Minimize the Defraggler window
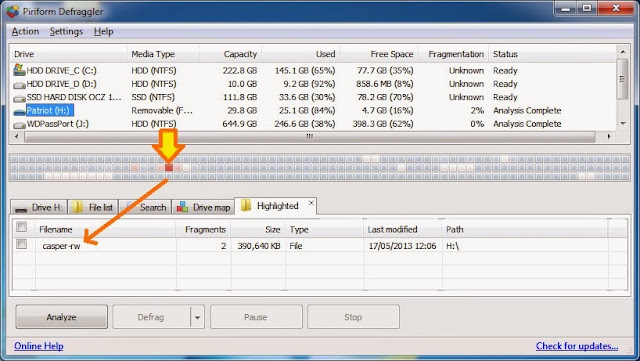Image resolution: width=640 pixels, height=361 pixels. coord(565,8)
